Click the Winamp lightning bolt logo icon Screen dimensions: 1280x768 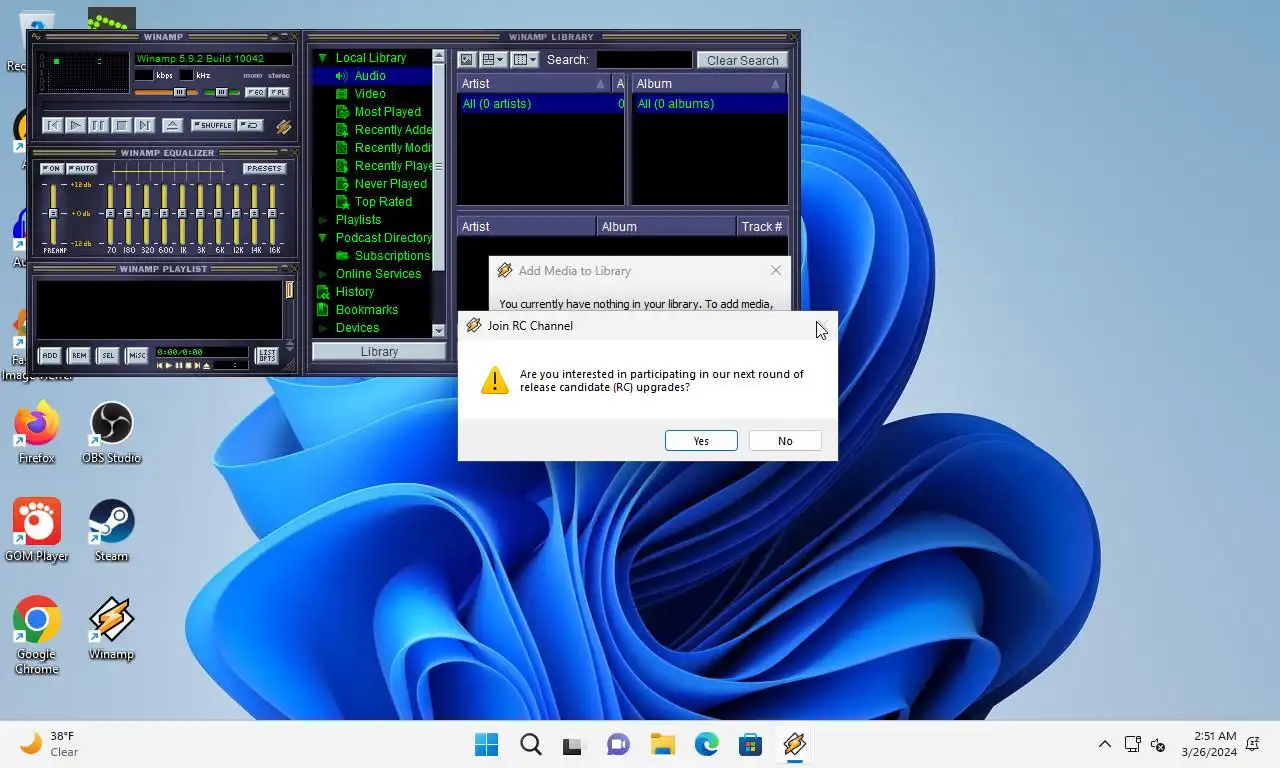(283, 127)
